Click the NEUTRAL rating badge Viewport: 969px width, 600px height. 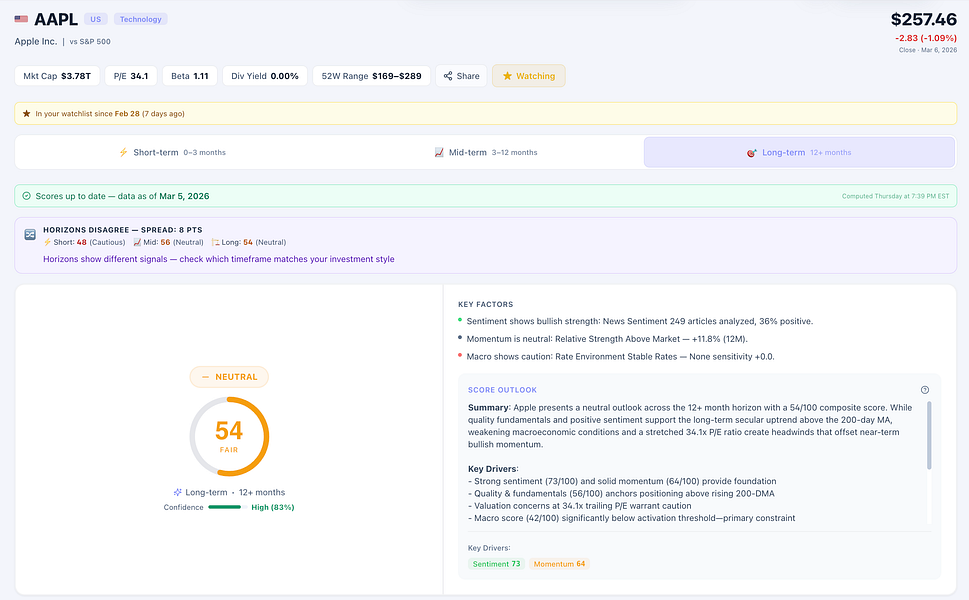pos(229,377)
